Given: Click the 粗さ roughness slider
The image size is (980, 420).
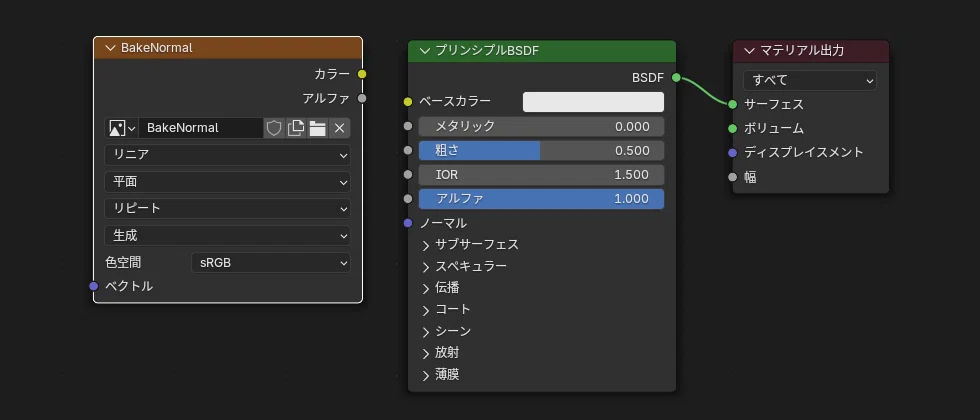Looking at the screenshot, I should tap(541, 151).
